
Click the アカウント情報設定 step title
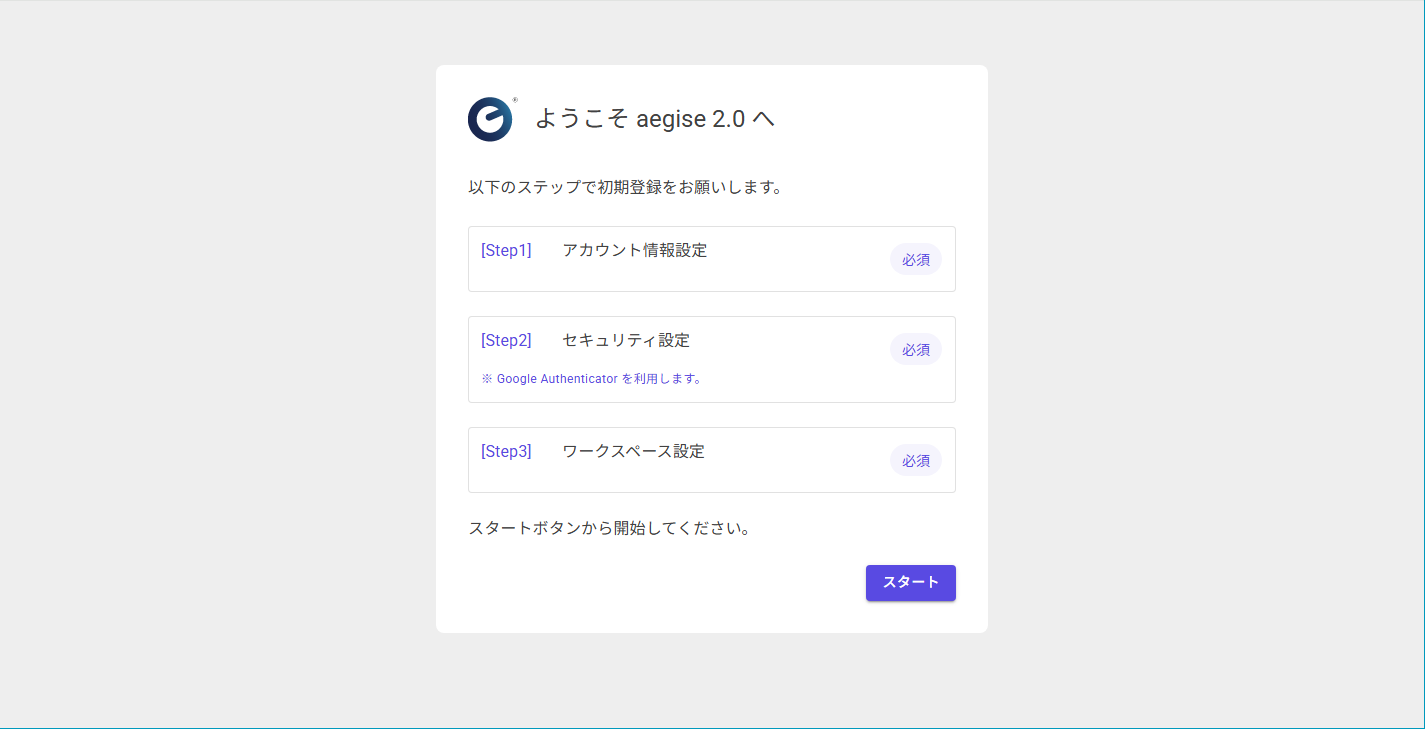click(634, 250)
